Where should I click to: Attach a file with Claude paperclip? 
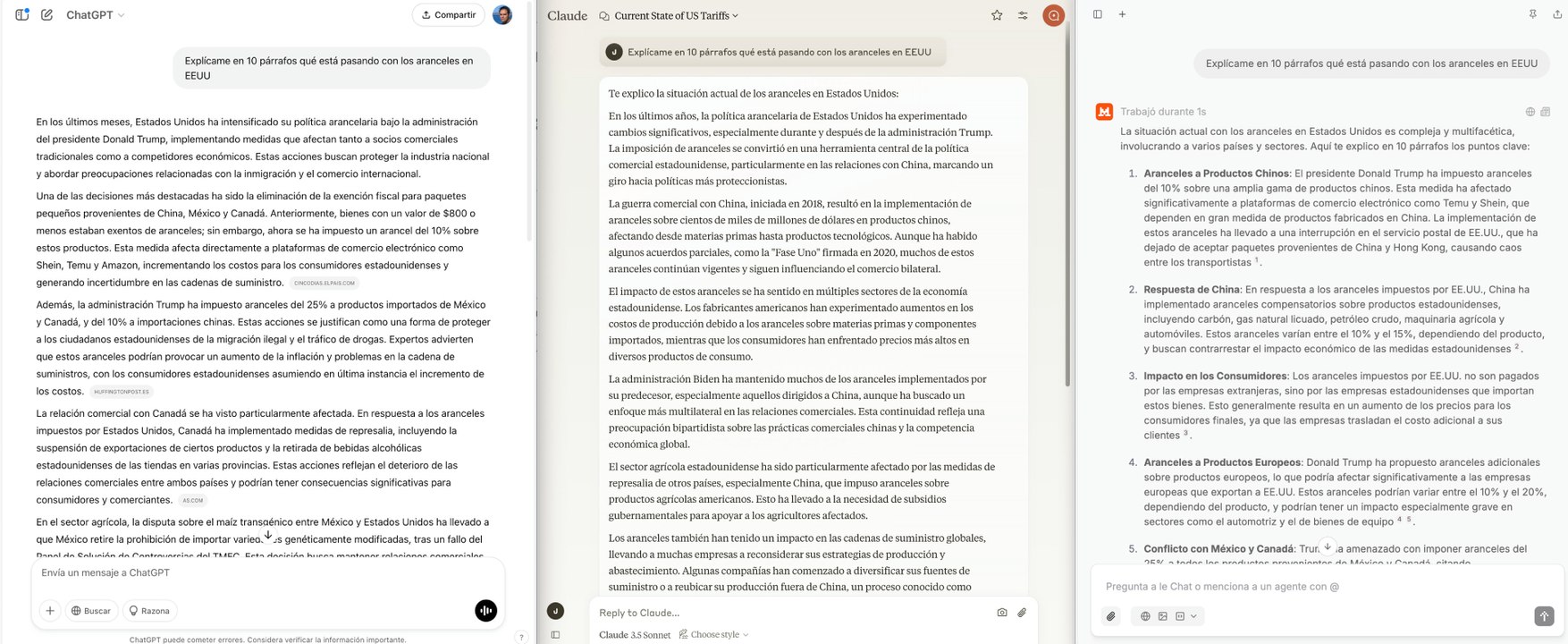pyautogui.click(x=1022, y=613)
